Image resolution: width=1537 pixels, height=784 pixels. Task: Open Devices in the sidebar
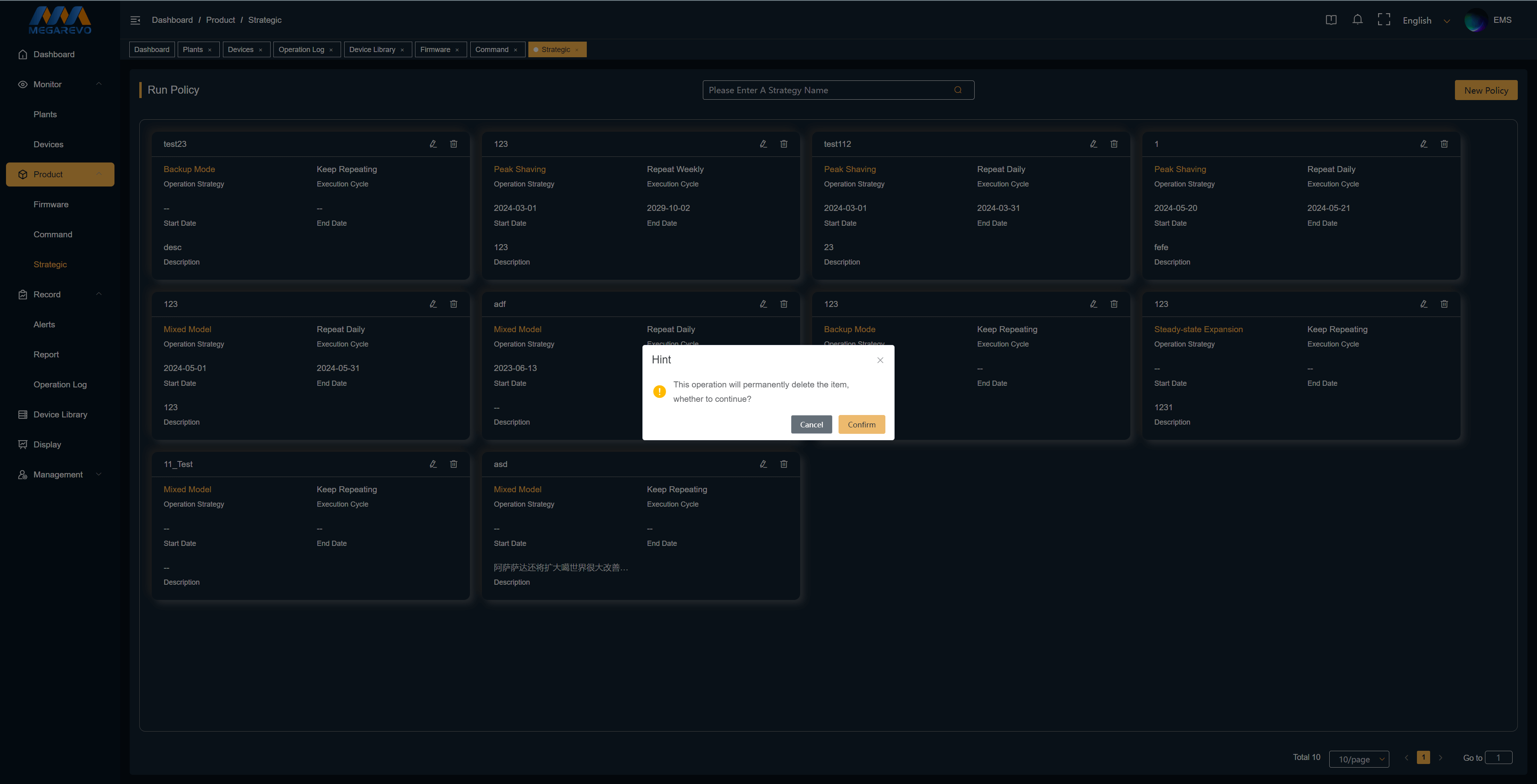point(60,144)
